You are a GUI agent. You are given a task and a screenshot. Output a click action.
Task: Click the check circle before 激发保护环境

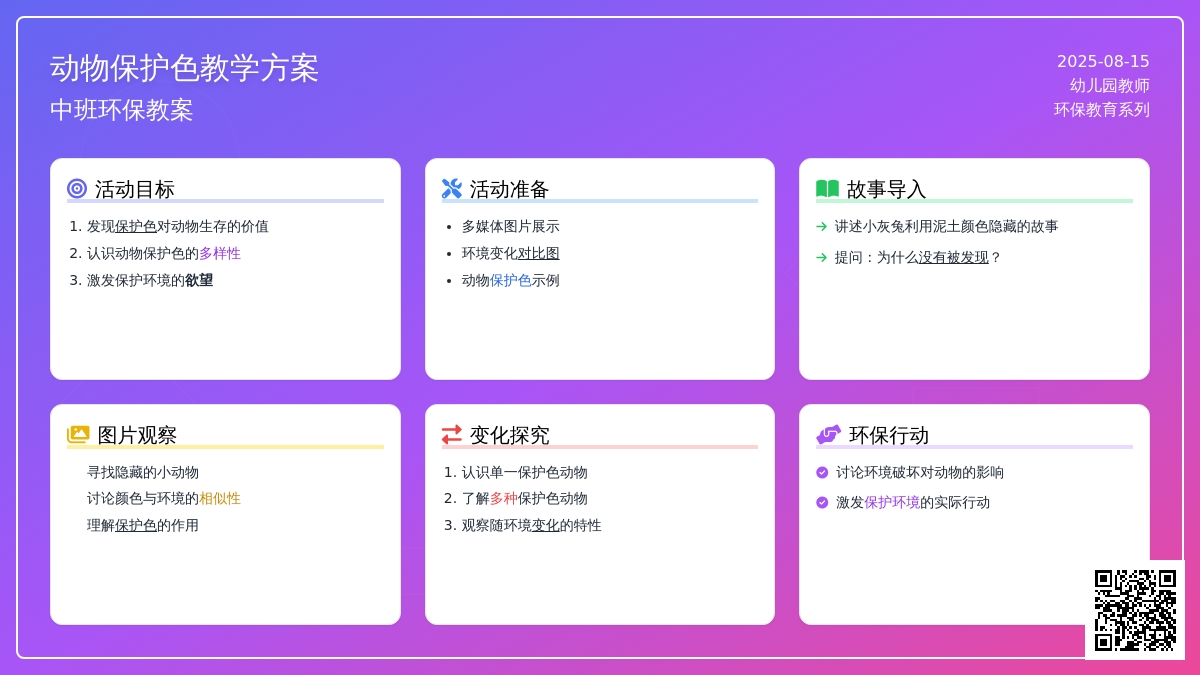pos(822,502)
